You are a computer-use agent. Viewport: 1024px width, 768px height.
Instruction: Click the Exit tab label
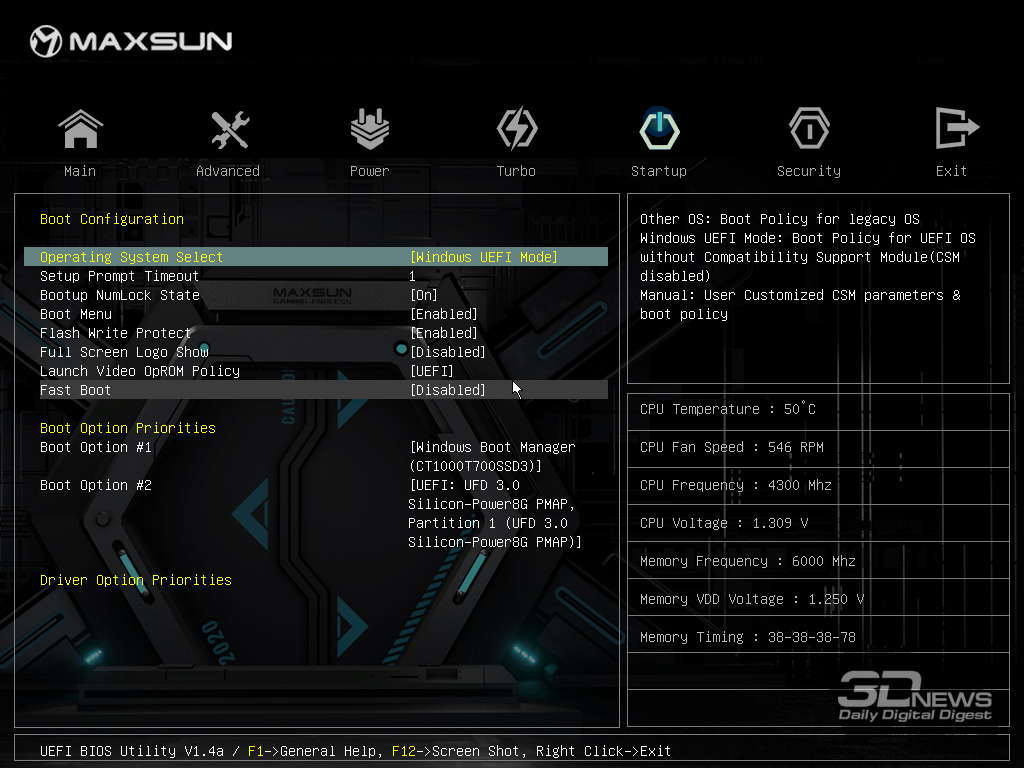[x=951, y=171]
